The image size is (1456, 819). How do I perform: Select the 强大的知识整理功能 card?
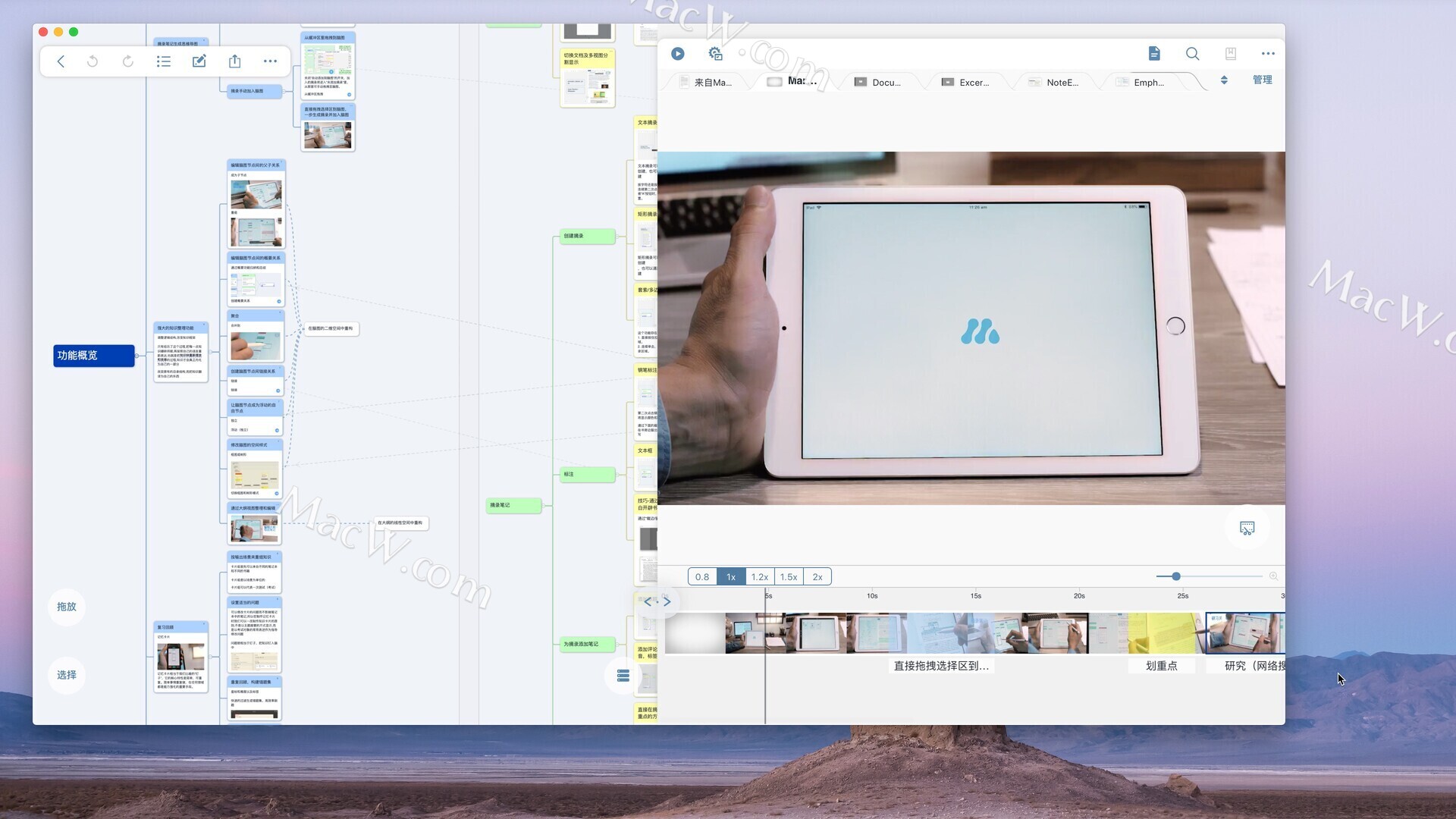click(180, 352)
